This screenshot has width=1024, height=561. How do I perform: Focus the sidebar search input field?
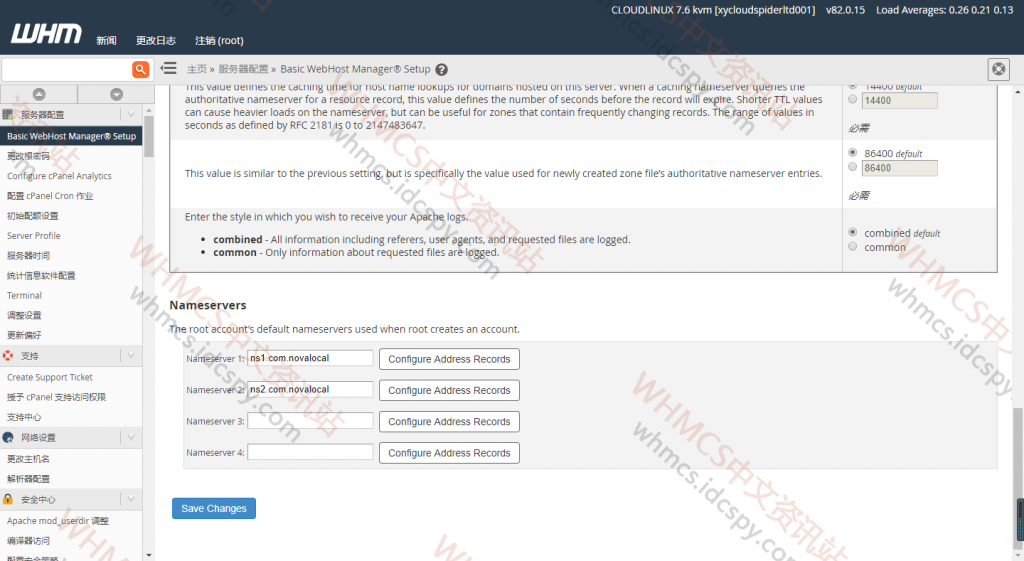pyautogui.click(x=66, y=69)
